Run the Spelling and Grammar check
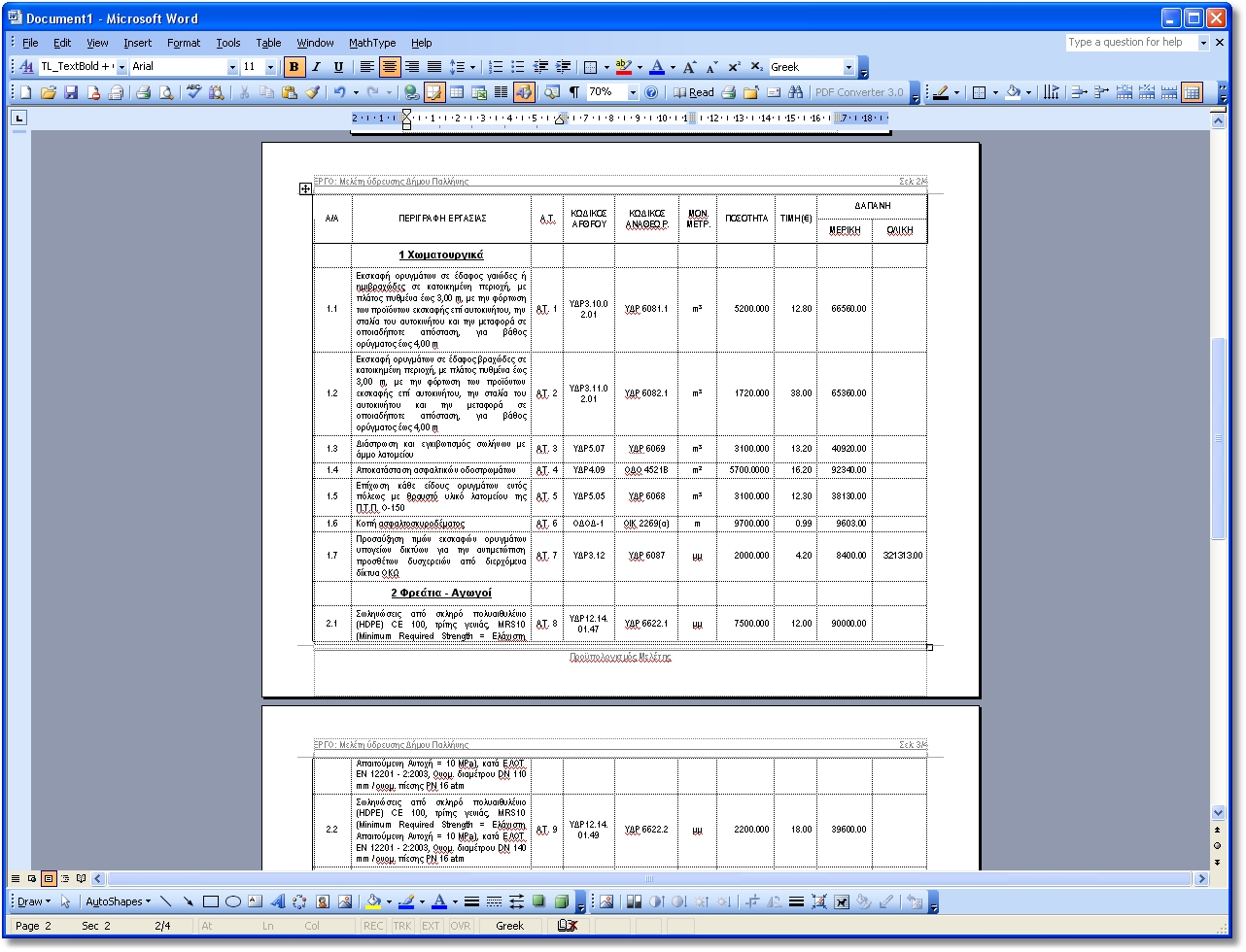The image size is (1246, 952). pos(193,93)
